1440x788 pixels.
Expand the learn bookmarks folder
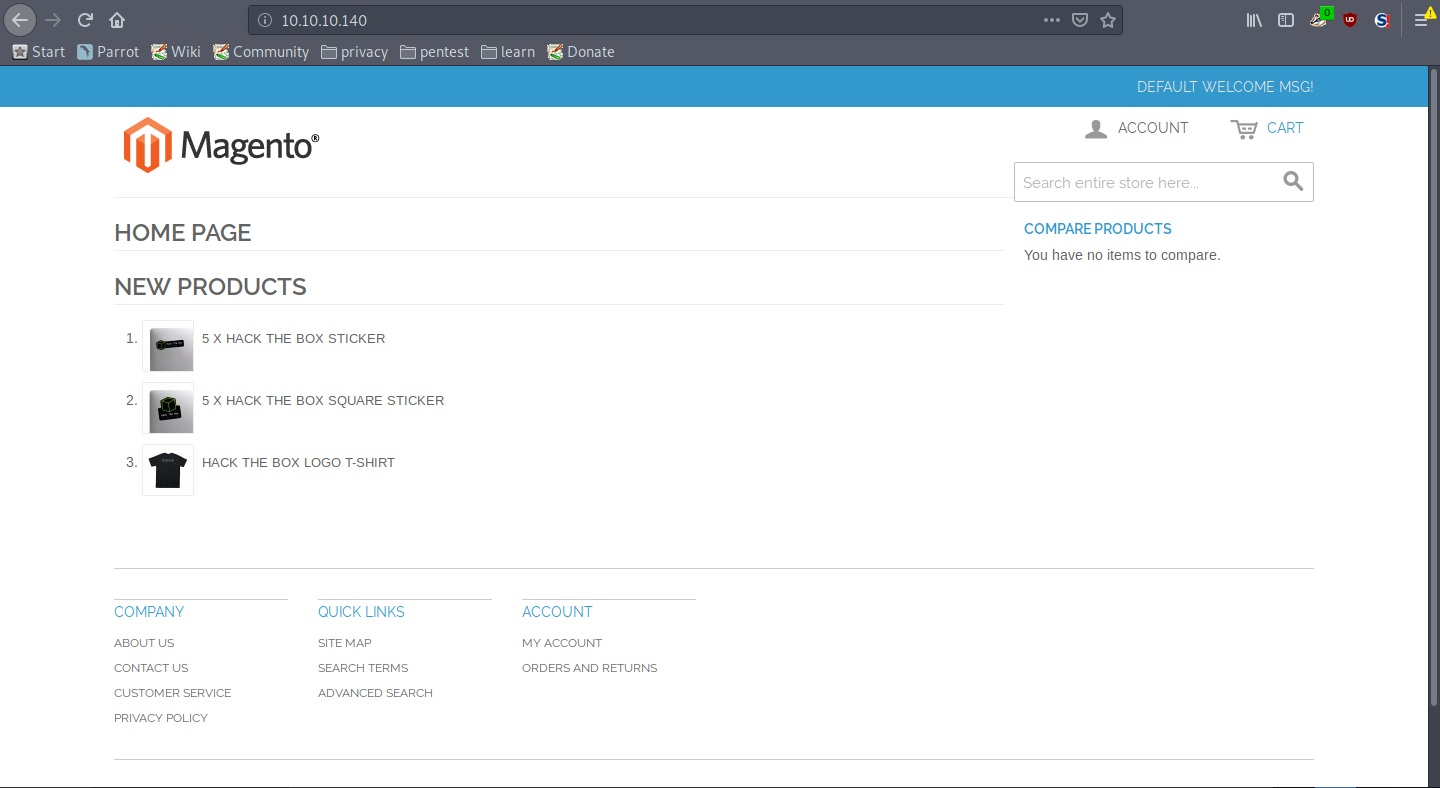pyautogui.click(x=507, y=52)
